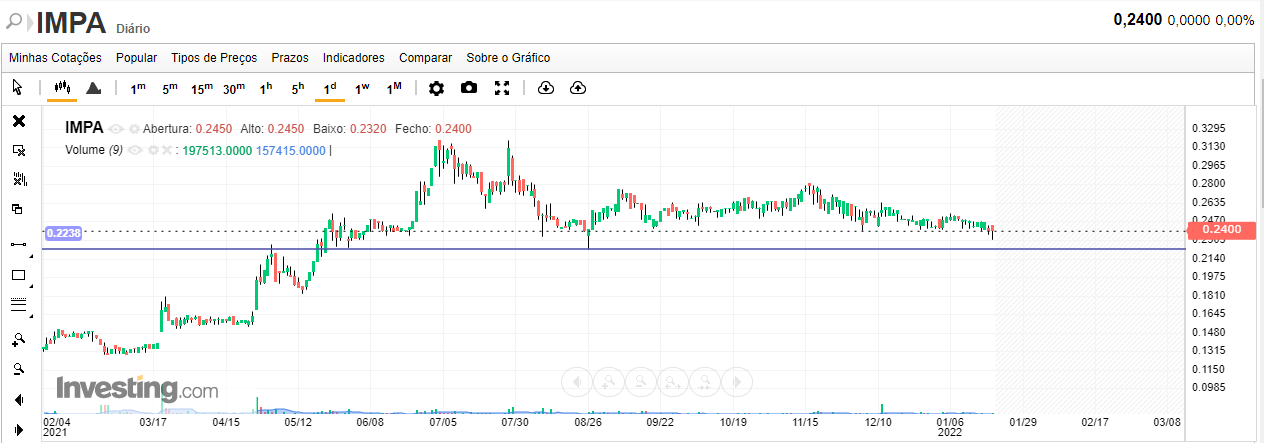Screen dimensions: 1264x443
Task: Save chart layout (cloud upload)
Action: tap(577, 88)
